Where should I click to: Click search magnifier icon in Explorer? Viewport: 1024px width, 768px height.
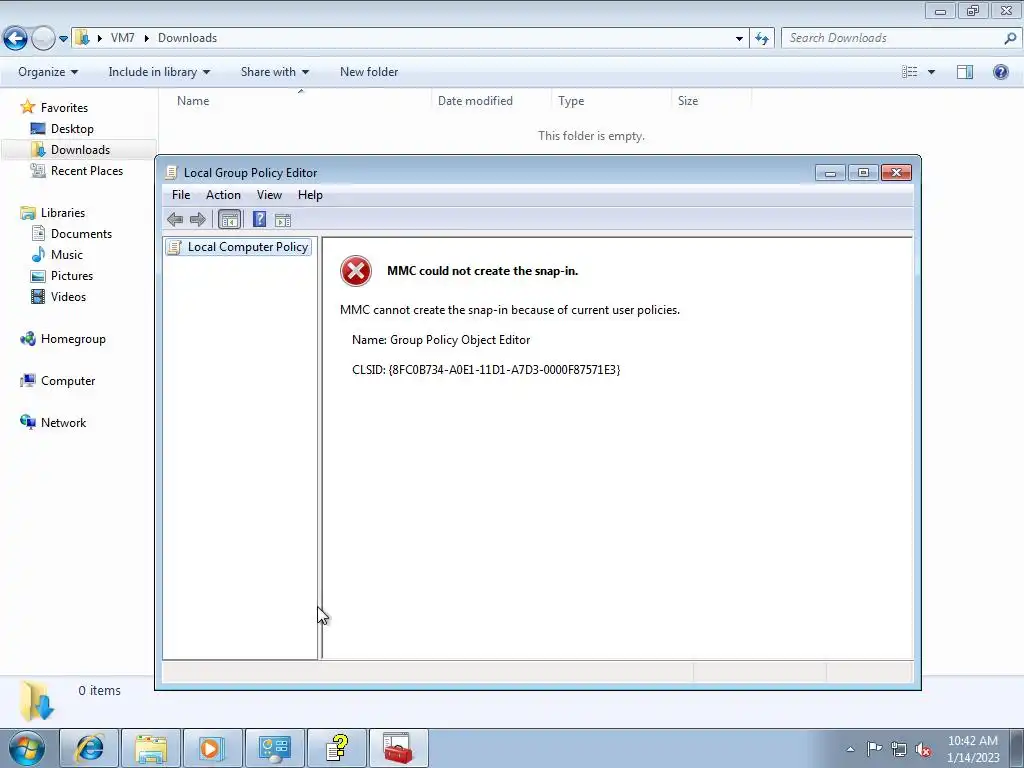1010,38
